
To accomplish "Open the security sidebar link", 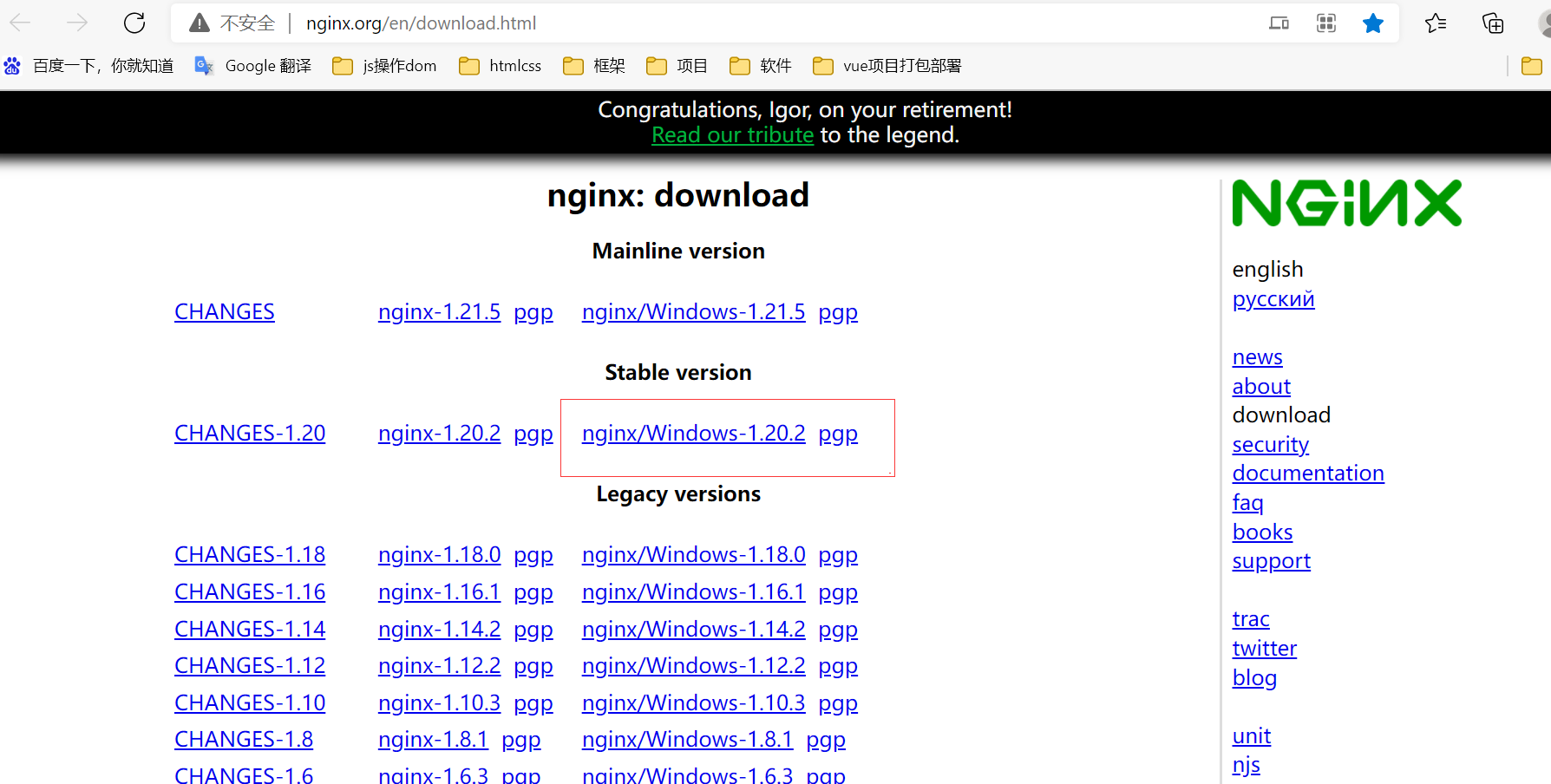I will (1270, 445).
